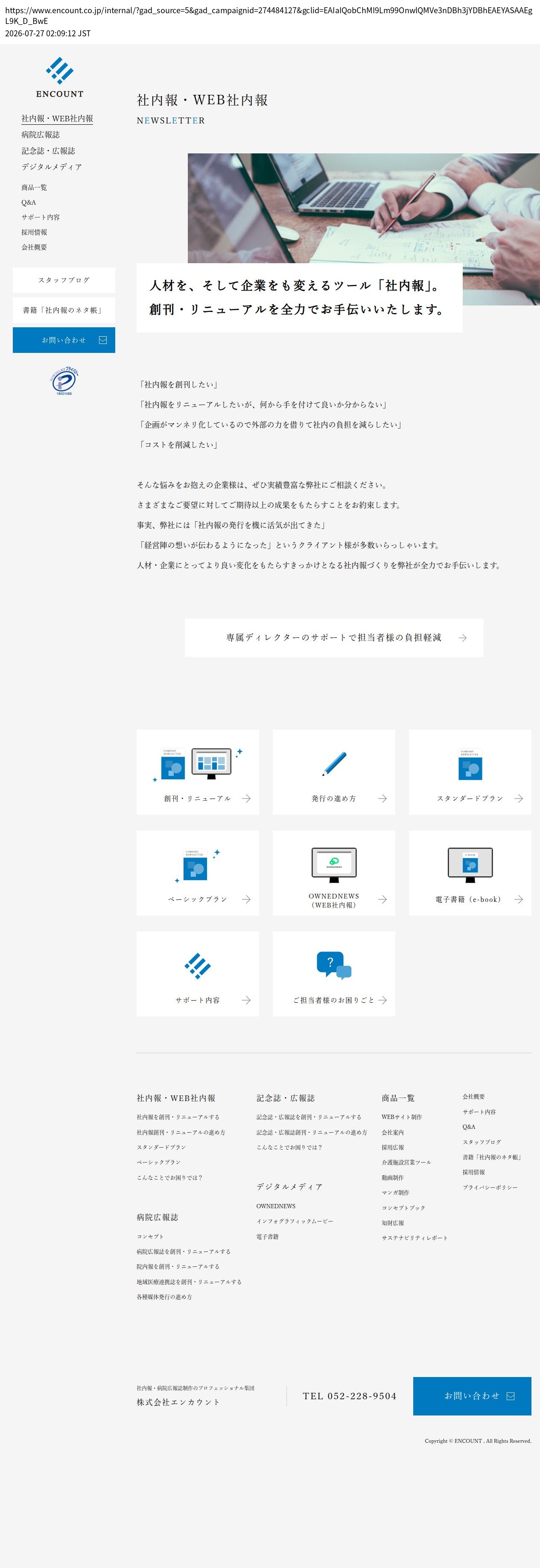
Task: Click the スタッフブログ button
Action: (64, 280)
